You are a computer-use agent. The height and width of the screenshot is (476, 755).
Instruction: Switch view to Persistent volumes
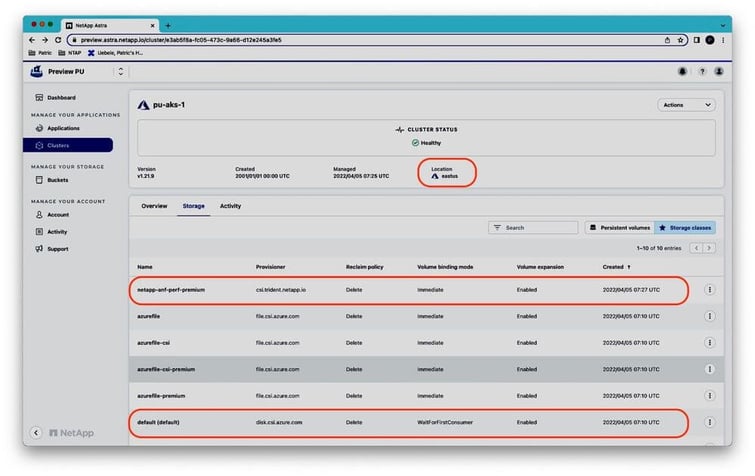point(617,228)
